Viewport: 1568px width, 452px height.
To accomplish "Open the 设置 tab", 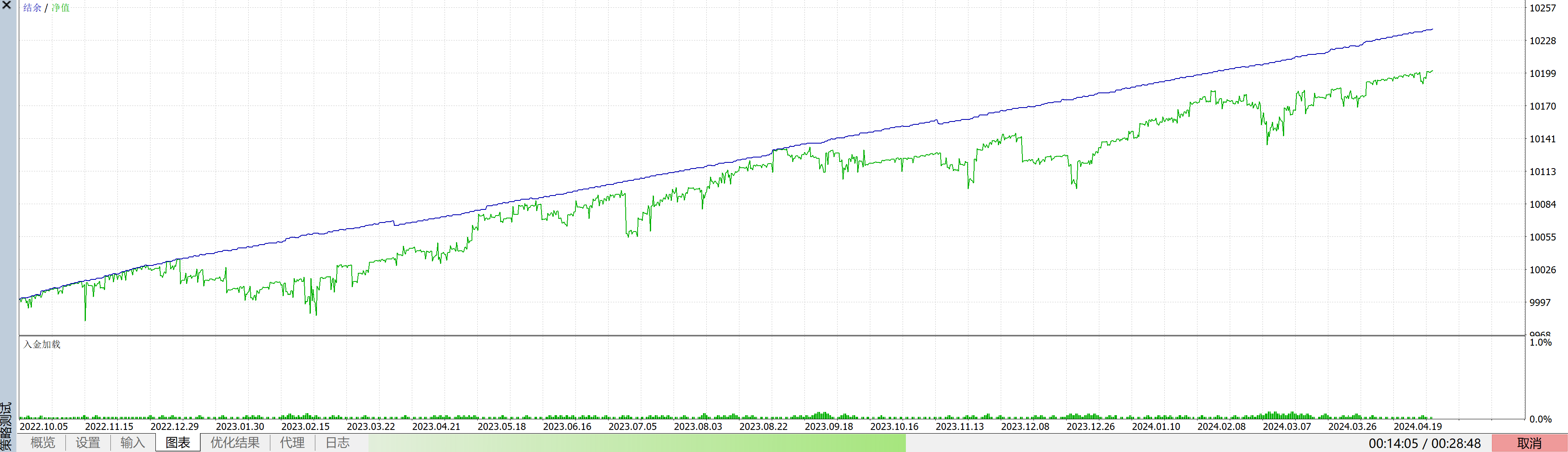I will 88,443.
